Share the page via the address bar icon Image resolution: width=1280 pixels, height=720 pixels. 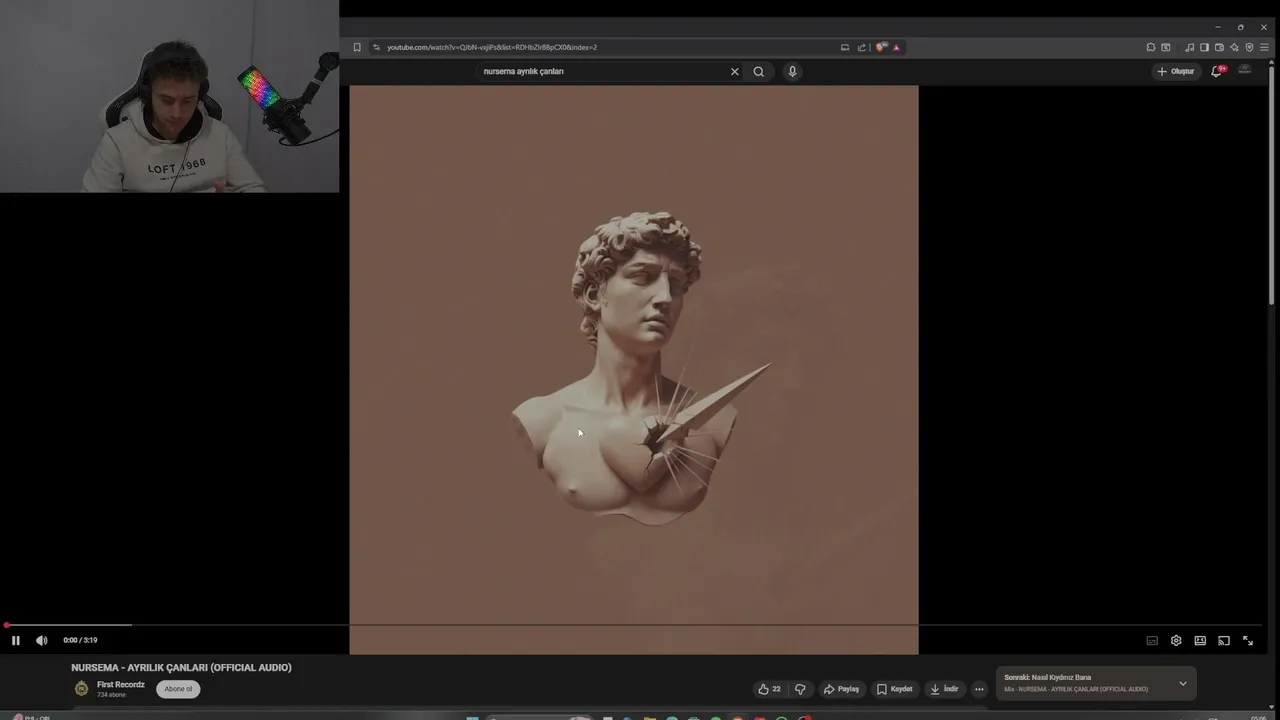tap(862, 47)
